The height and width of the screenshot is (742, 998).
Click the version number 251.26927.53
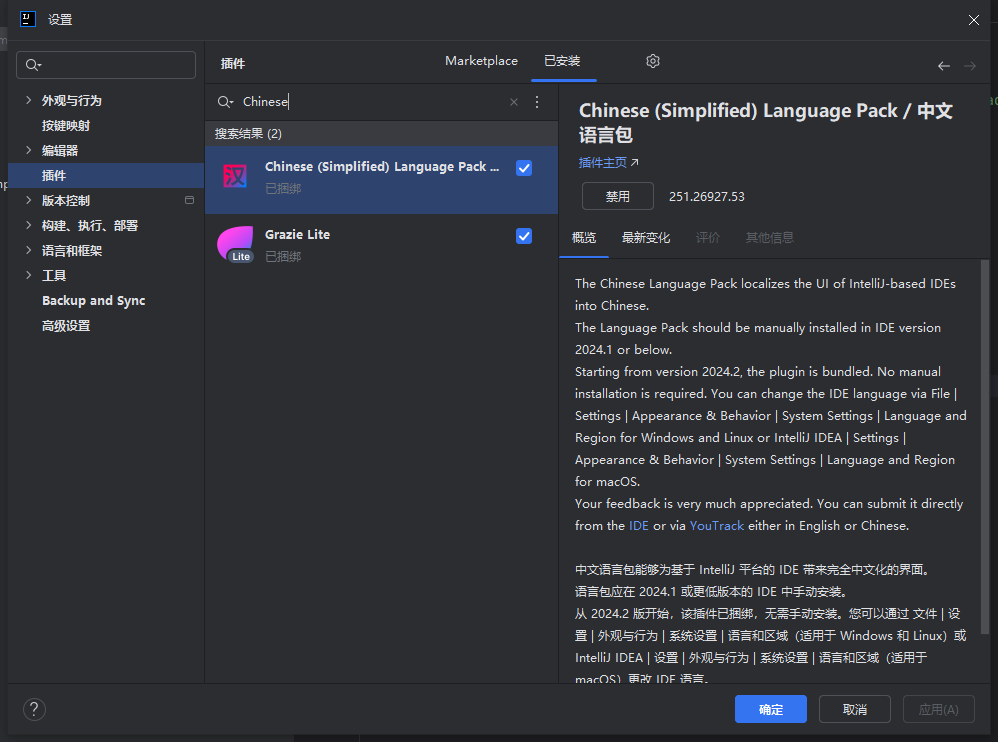[706, 197]
